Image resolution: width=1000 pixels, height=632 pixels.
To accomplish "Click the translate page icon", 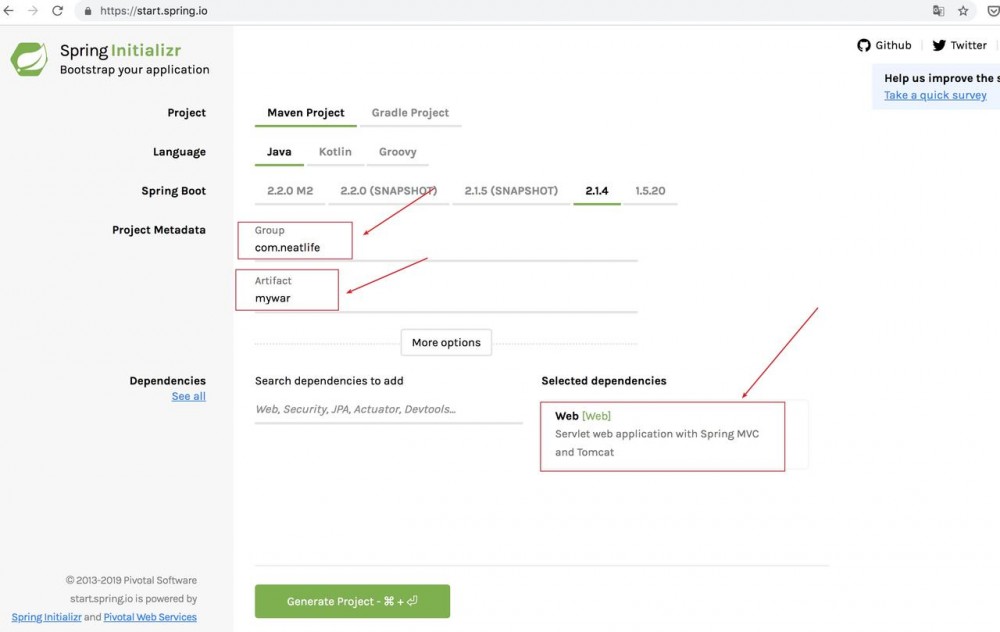I will (938, 11).
